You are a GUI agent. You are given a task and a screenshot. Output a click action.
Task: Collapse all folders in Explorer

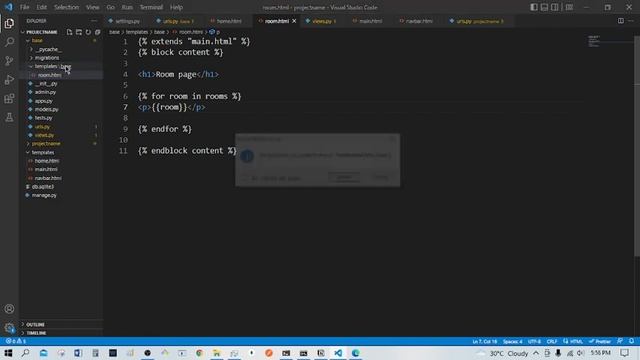click(x=98, y=32)
